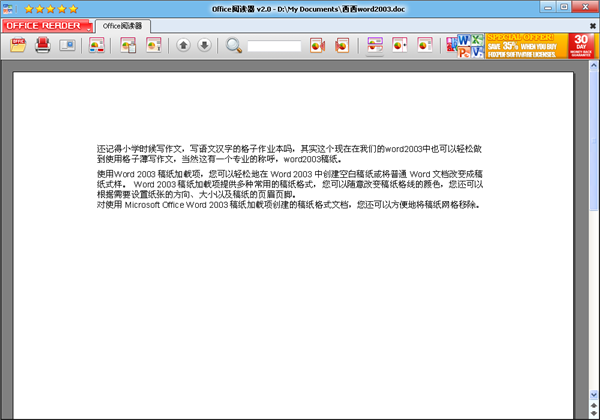Toggle the continuous page layout icon
Viewport: 600px width, 420px height.
click(375, 45)
